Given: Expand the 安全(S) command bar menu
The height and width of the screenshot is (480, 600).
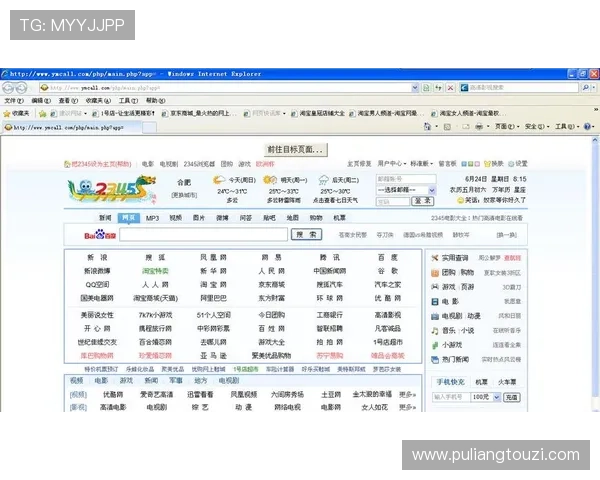Looking at the screenshot, I should click(537, 126).
